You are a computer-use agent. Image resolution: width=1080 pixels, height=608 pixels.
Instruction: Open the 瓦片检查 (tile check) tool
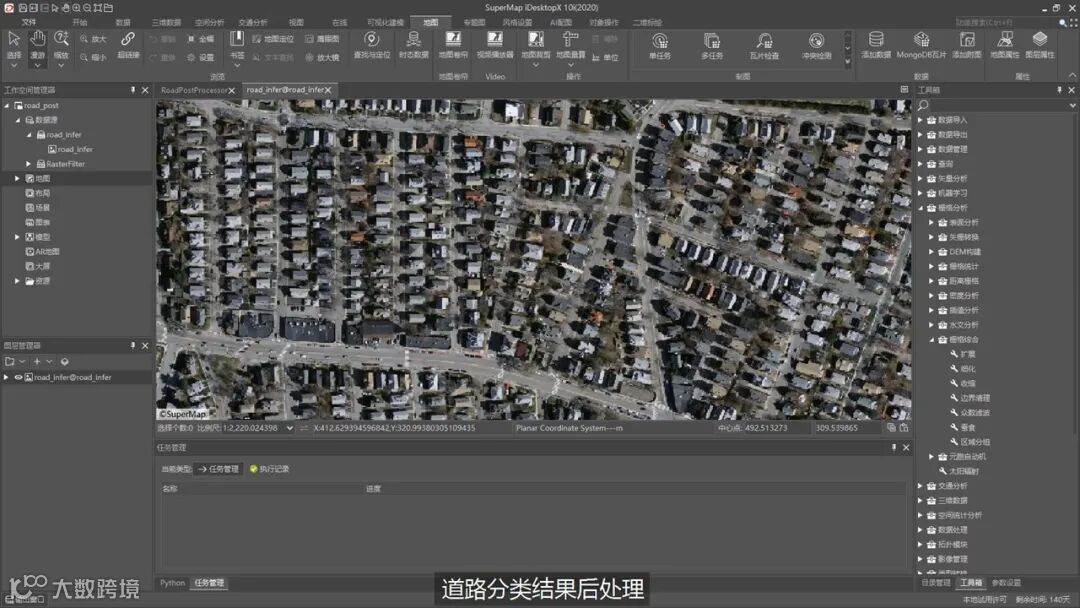pos(764,42)
